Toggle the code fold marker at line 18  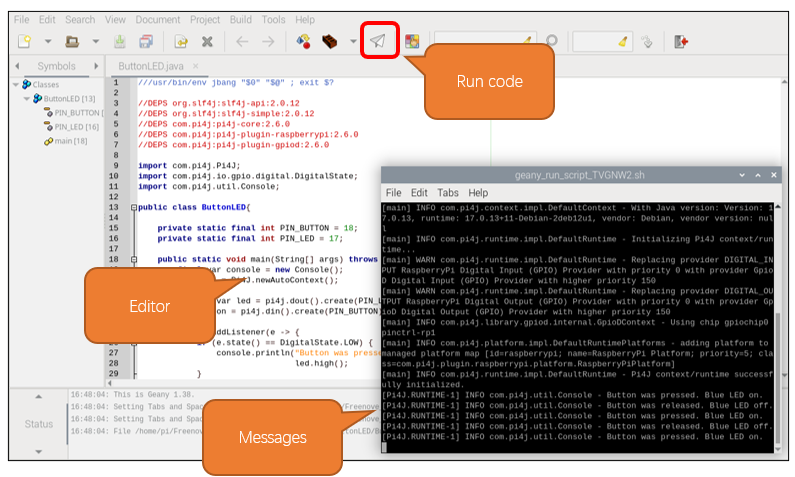point(134,259)
